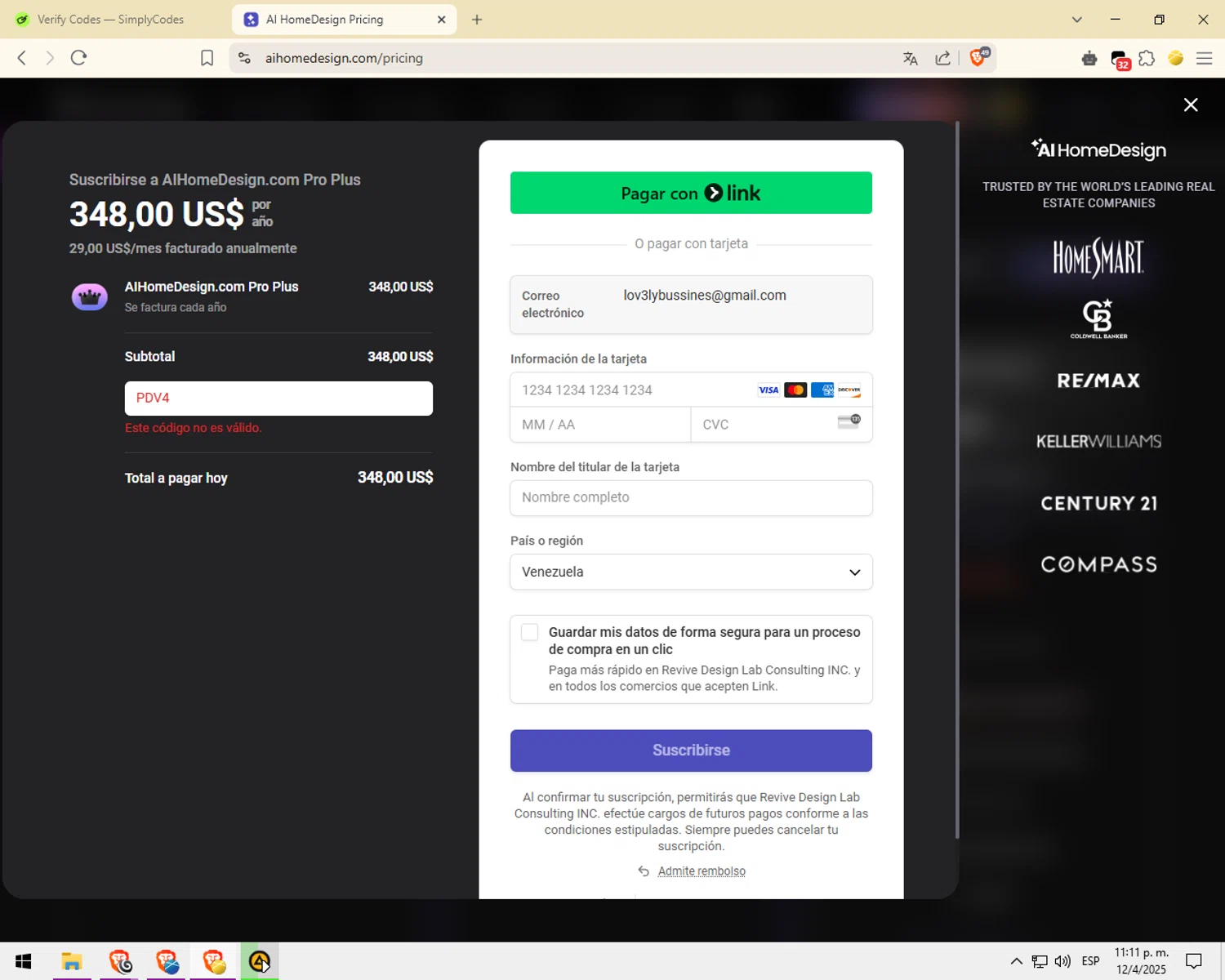Reload the current page

78,58
